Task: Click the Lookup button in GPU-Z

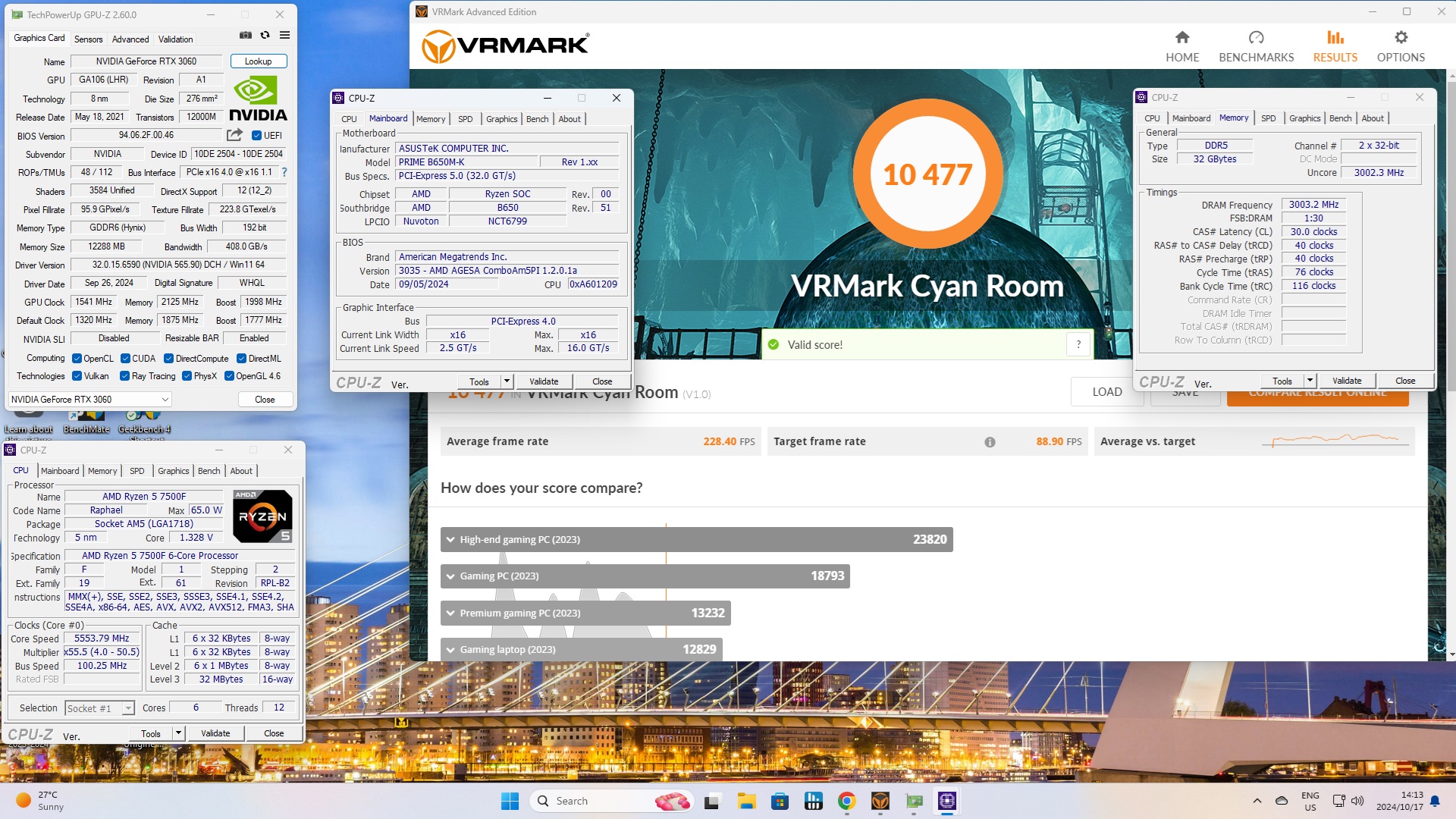Action: pos(258,61)
